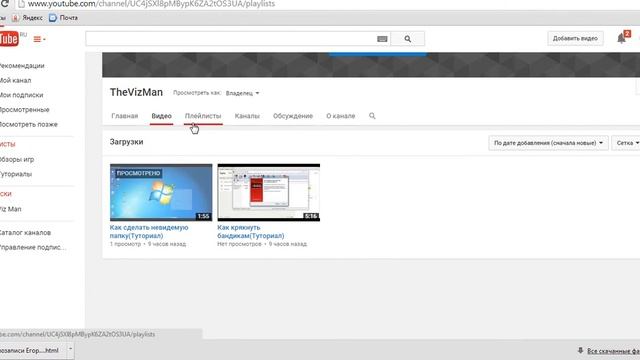Open the Windows desktop video thumbnail
Screen dimensions: 640x360
pos(161,192)
